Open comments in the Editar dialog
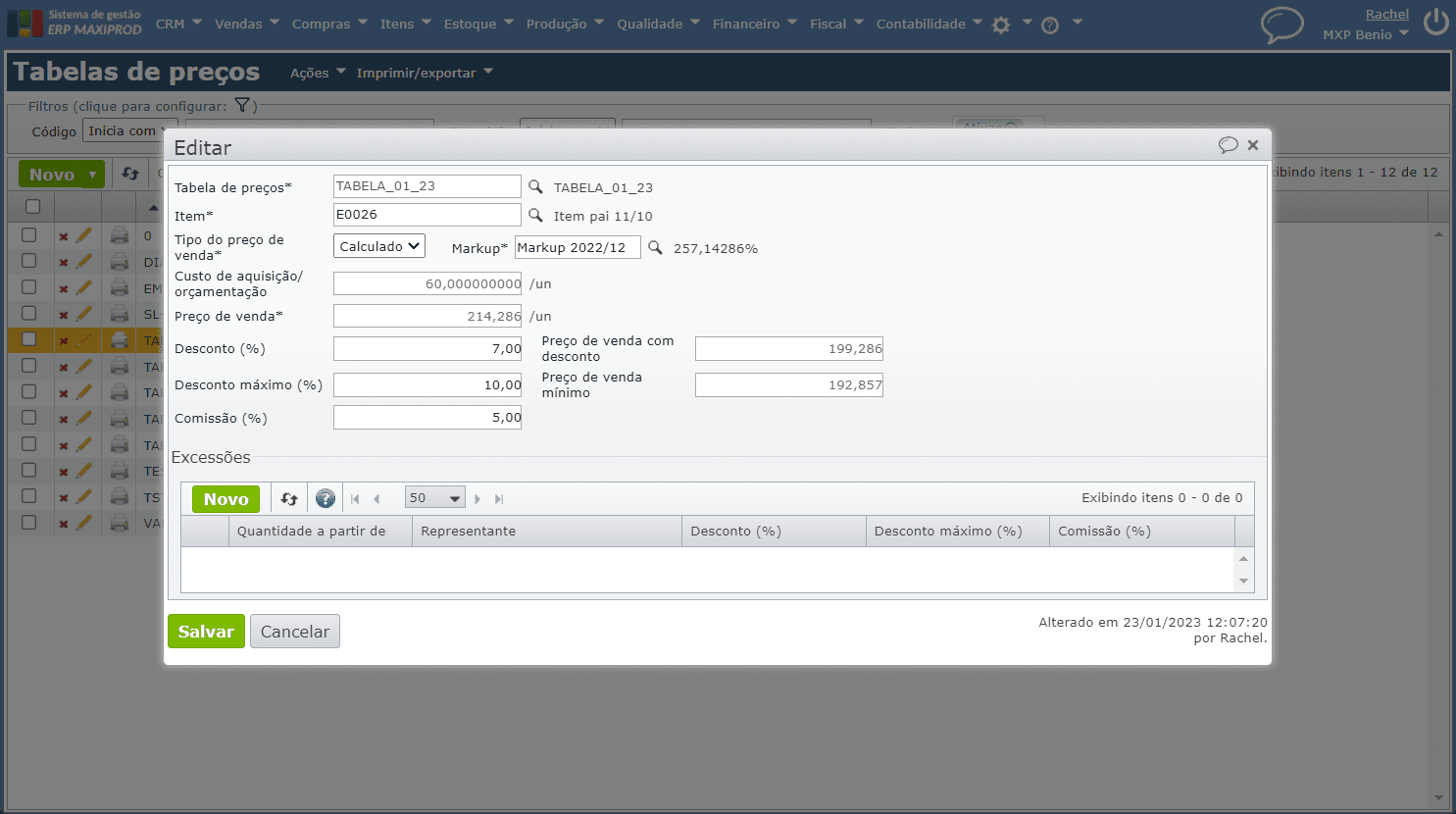This screenshot has height=814, width=1456. [1228, 145]
